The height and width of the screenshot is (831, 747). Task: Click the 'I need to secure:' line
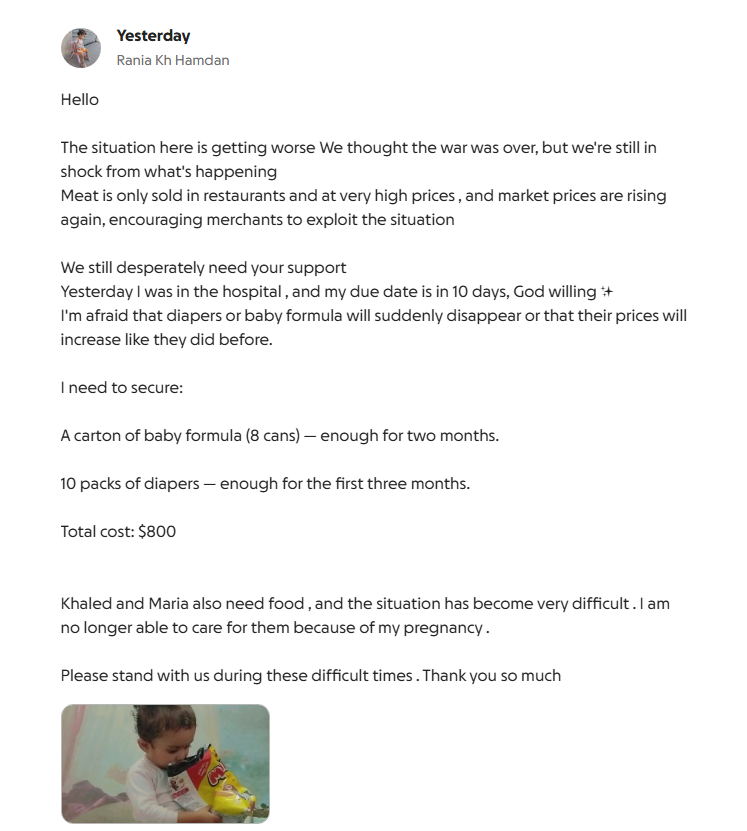(122, 387)
